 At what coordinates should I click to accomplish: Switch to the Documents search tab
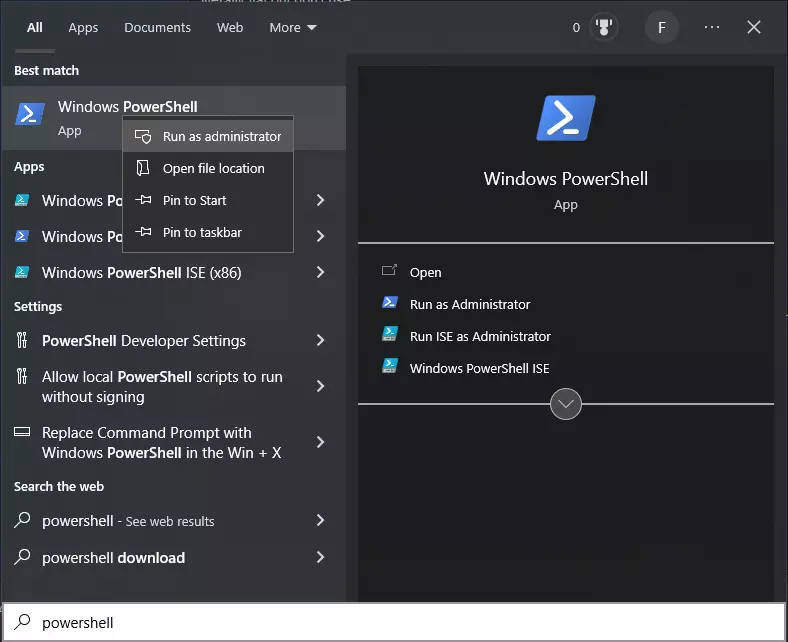[157, 28]
